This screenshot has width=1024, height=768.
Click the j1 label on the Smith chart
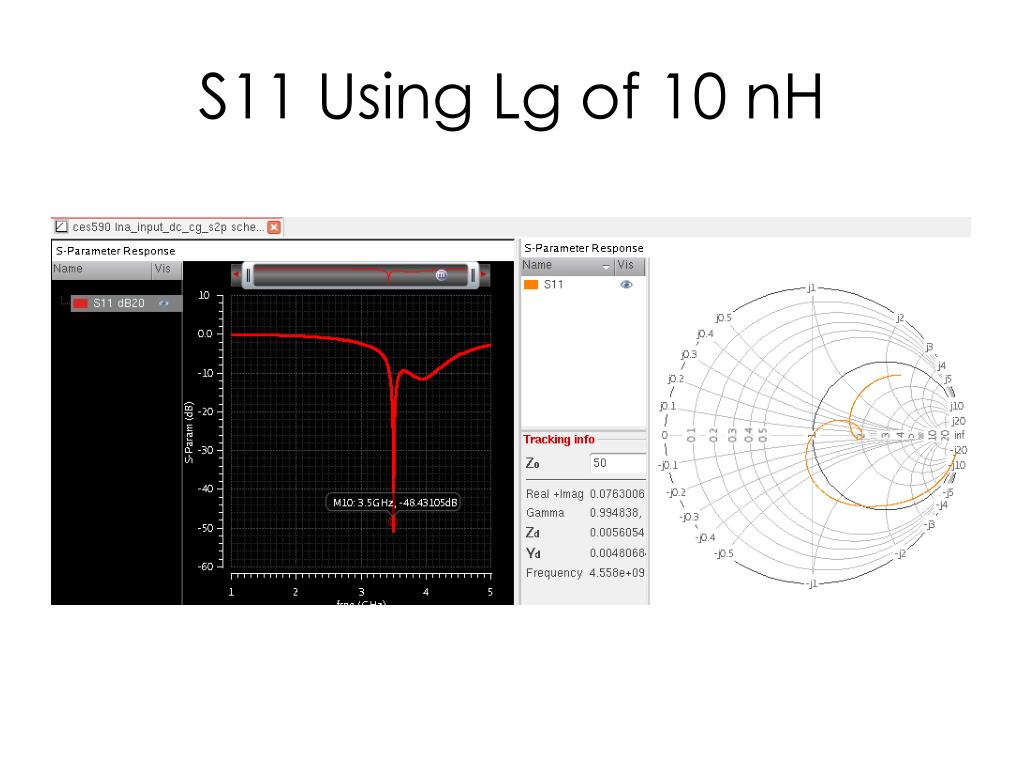[811, 287]
